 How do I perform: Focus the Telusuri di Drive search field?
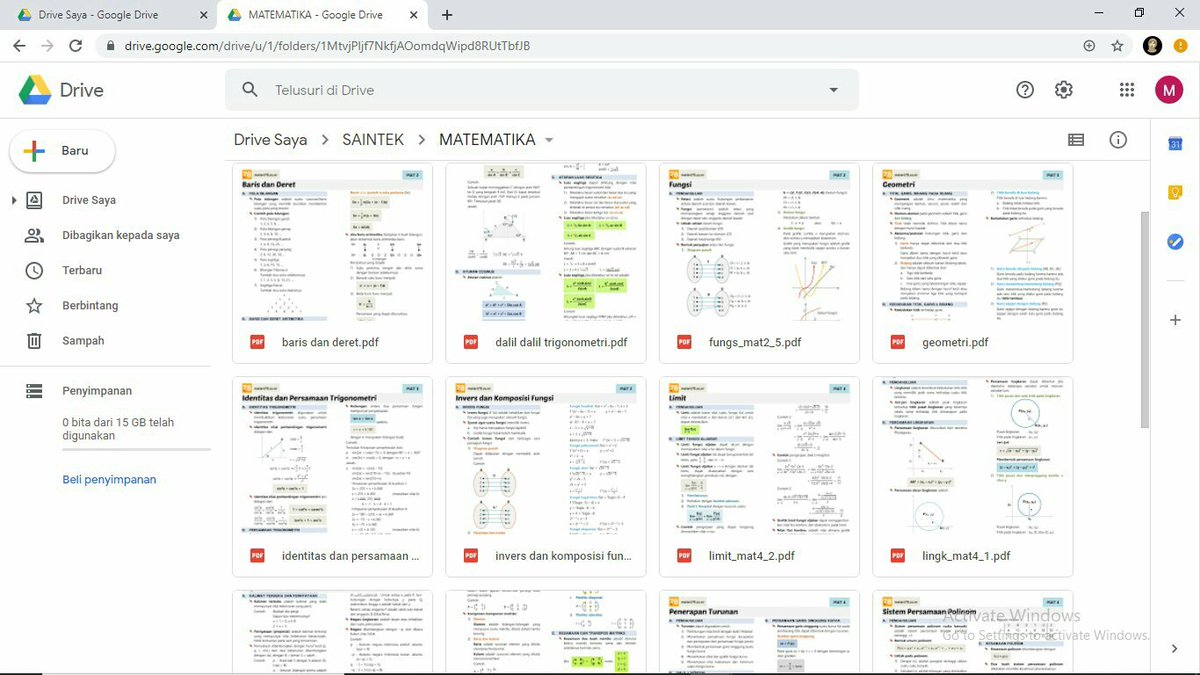pyautogui.click(x=541, y=90)
